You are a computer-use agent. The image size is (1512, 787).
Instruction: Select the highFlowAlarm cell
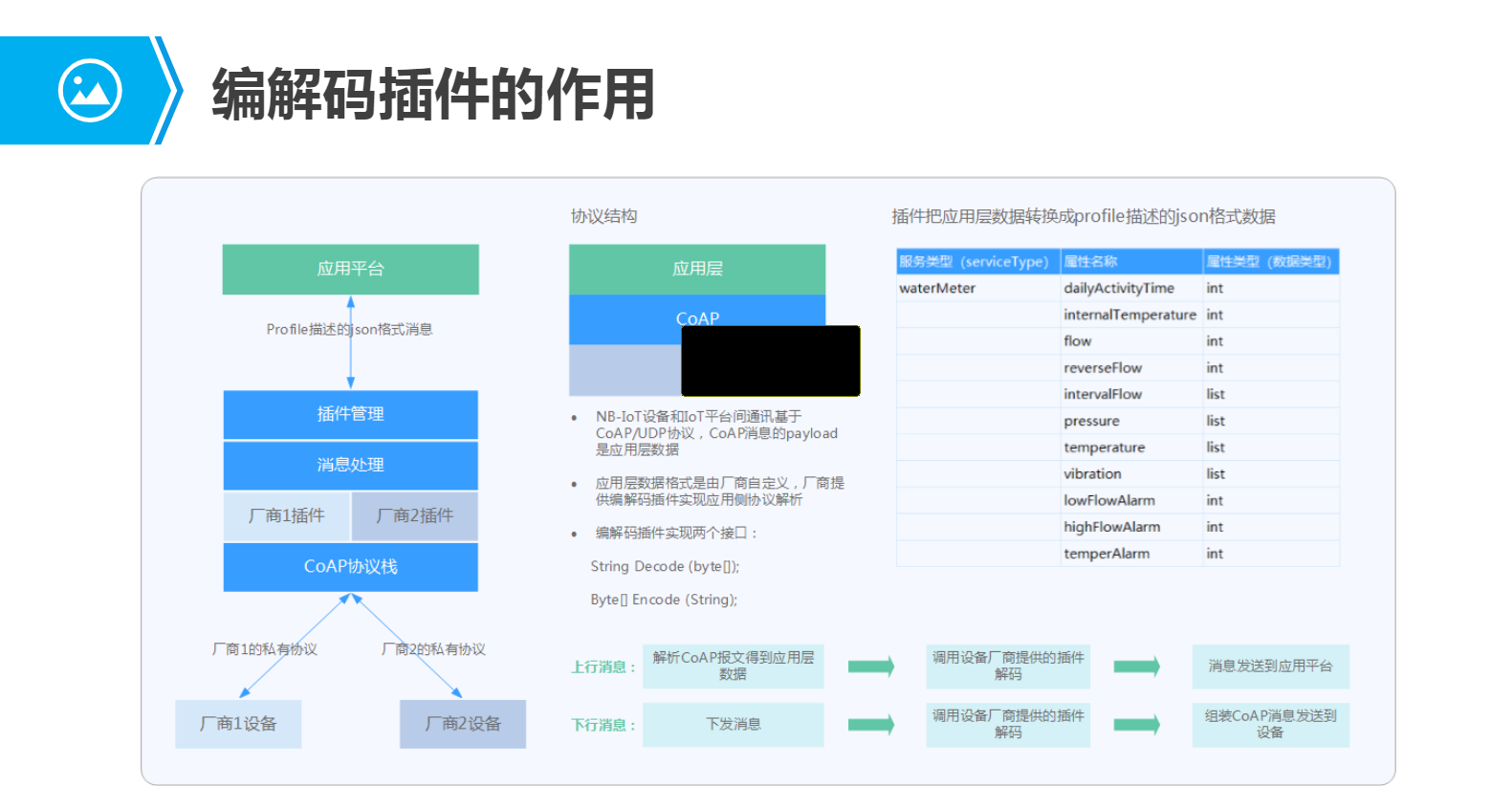pos(1131,527)
